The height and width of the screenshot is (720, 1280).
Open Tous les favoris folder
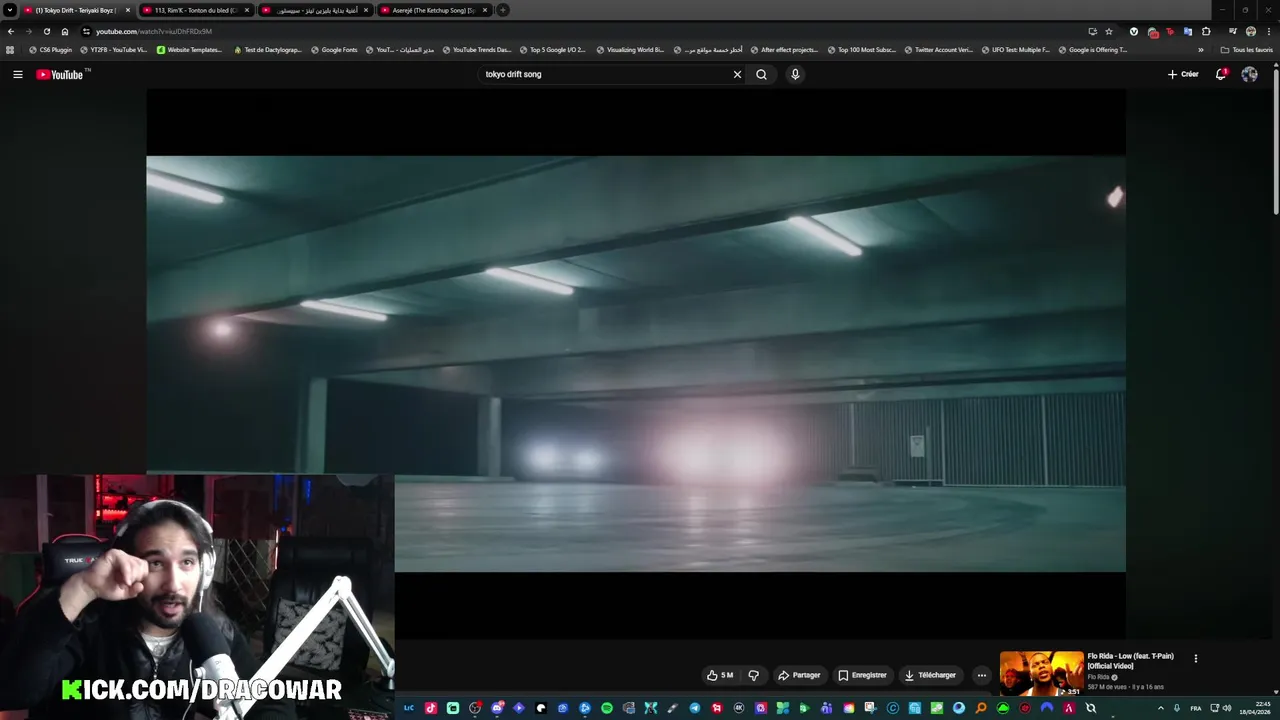1246,50
